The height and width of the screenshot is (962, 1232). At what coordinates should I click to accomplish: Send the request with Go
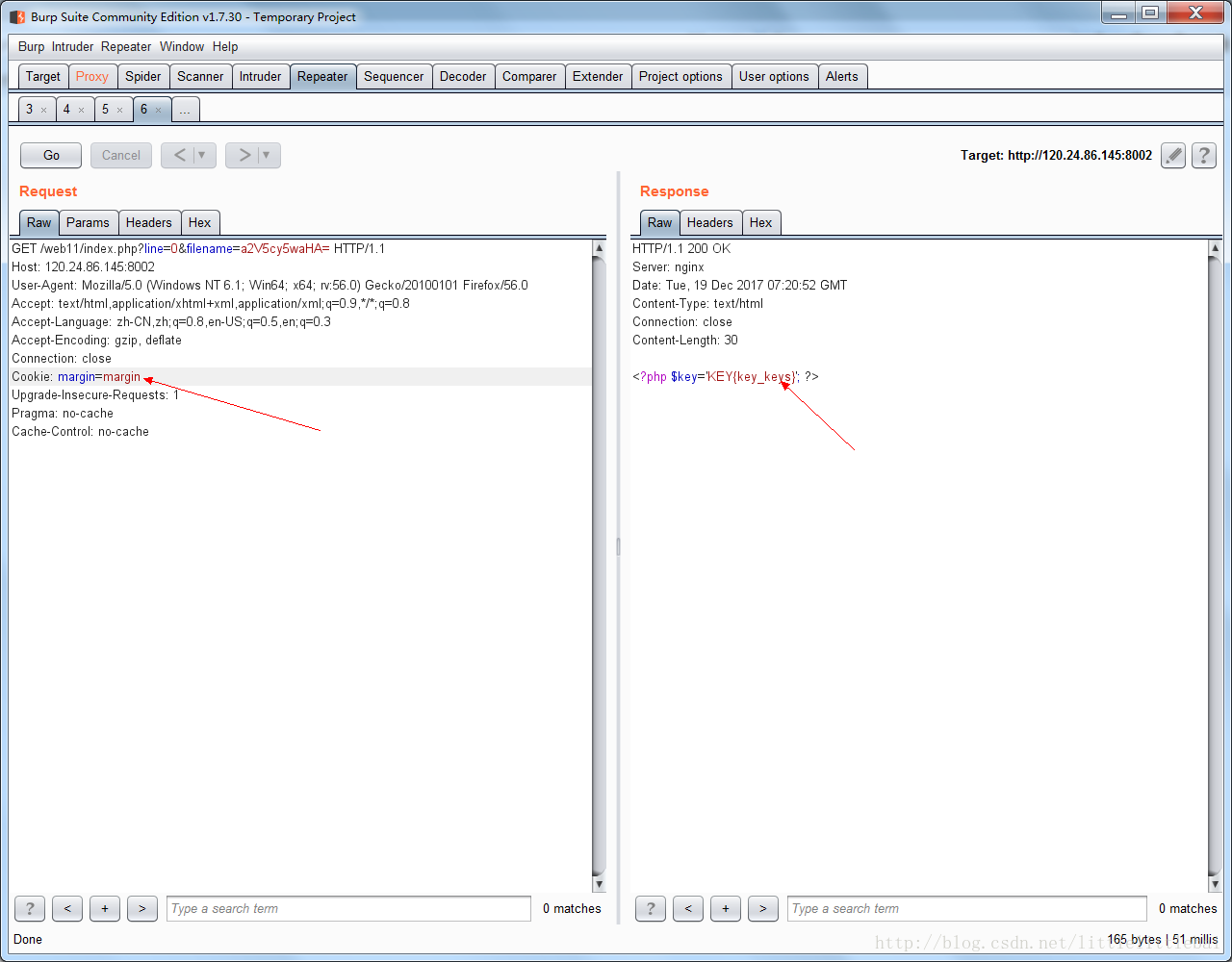click(x=51, y=155)
